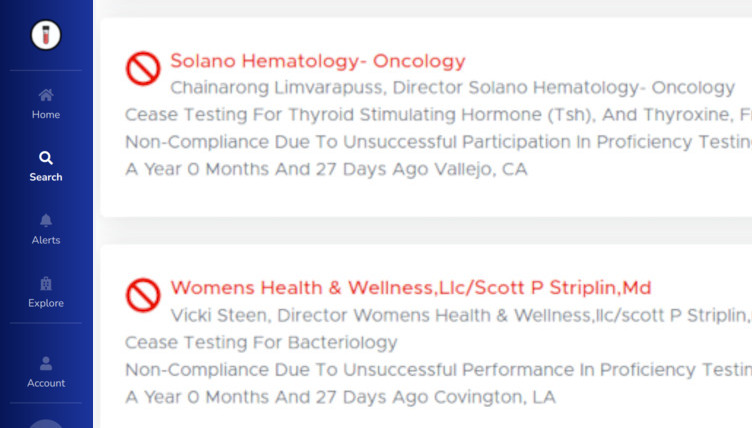Go to Home via house icon
This screenshot has height=428, width=752.
[46, 95]
